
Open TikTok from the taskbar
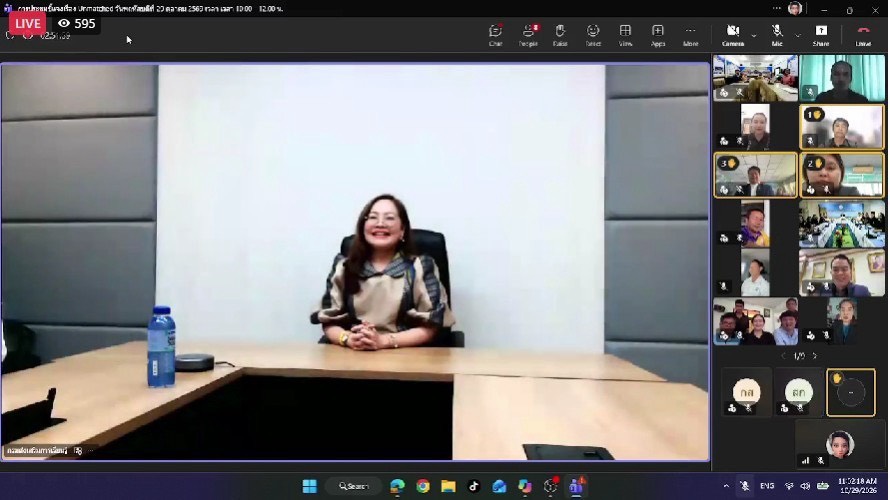click(473, 486)
